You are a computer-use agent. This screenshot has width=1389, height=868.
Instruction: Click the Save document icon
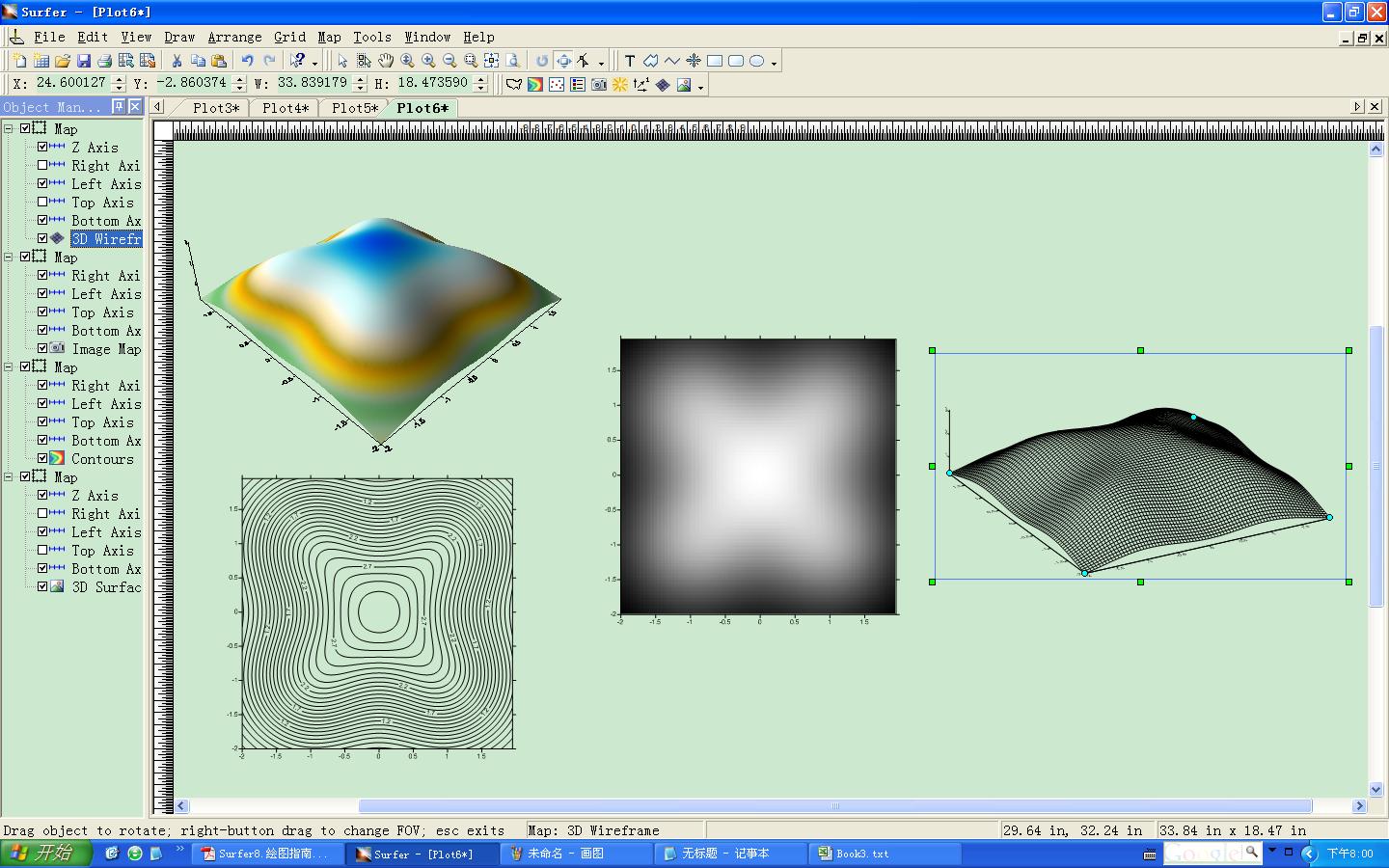pos(84,61)
